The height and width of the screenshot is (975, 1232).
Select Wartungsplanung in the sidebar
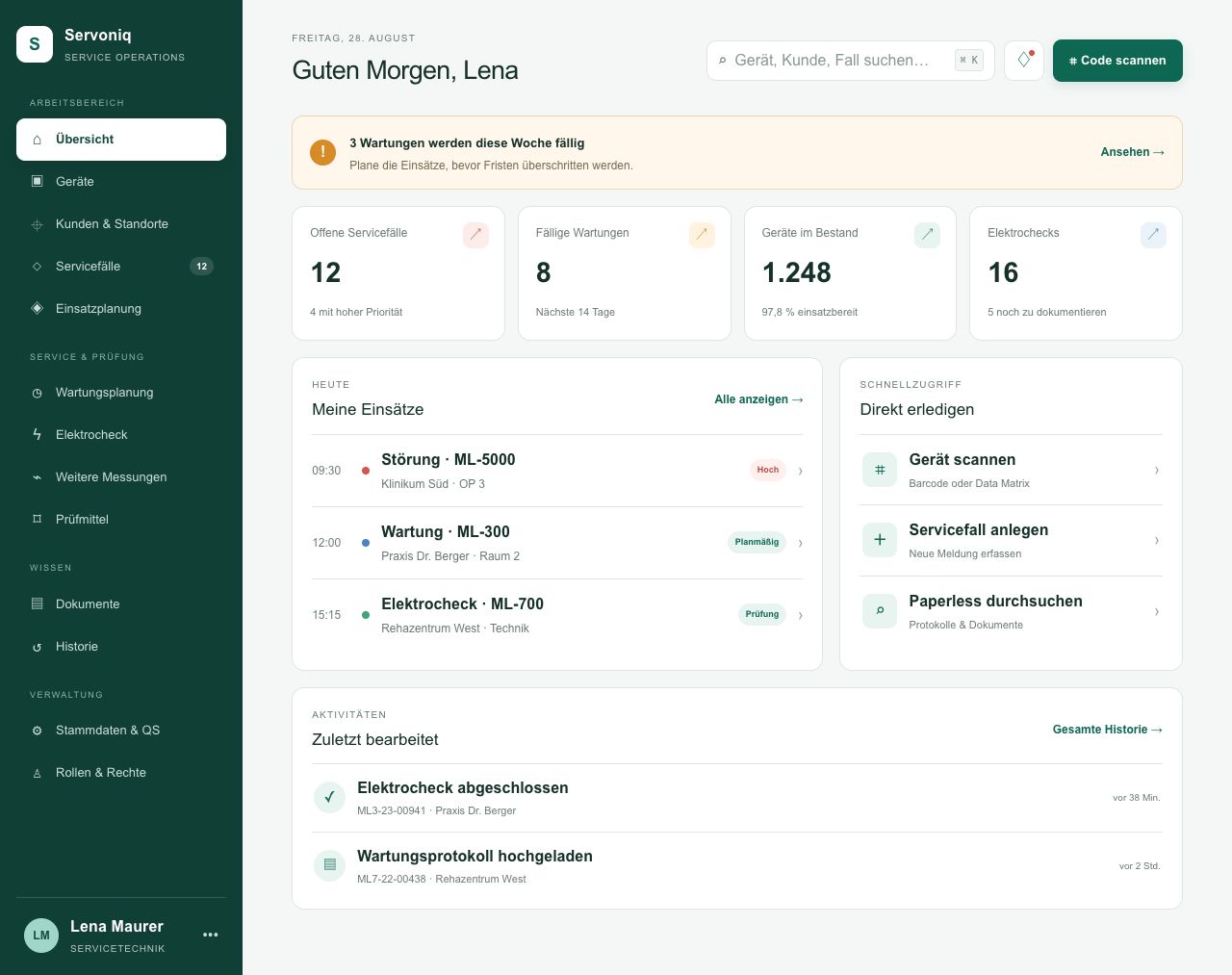[121, 393]
